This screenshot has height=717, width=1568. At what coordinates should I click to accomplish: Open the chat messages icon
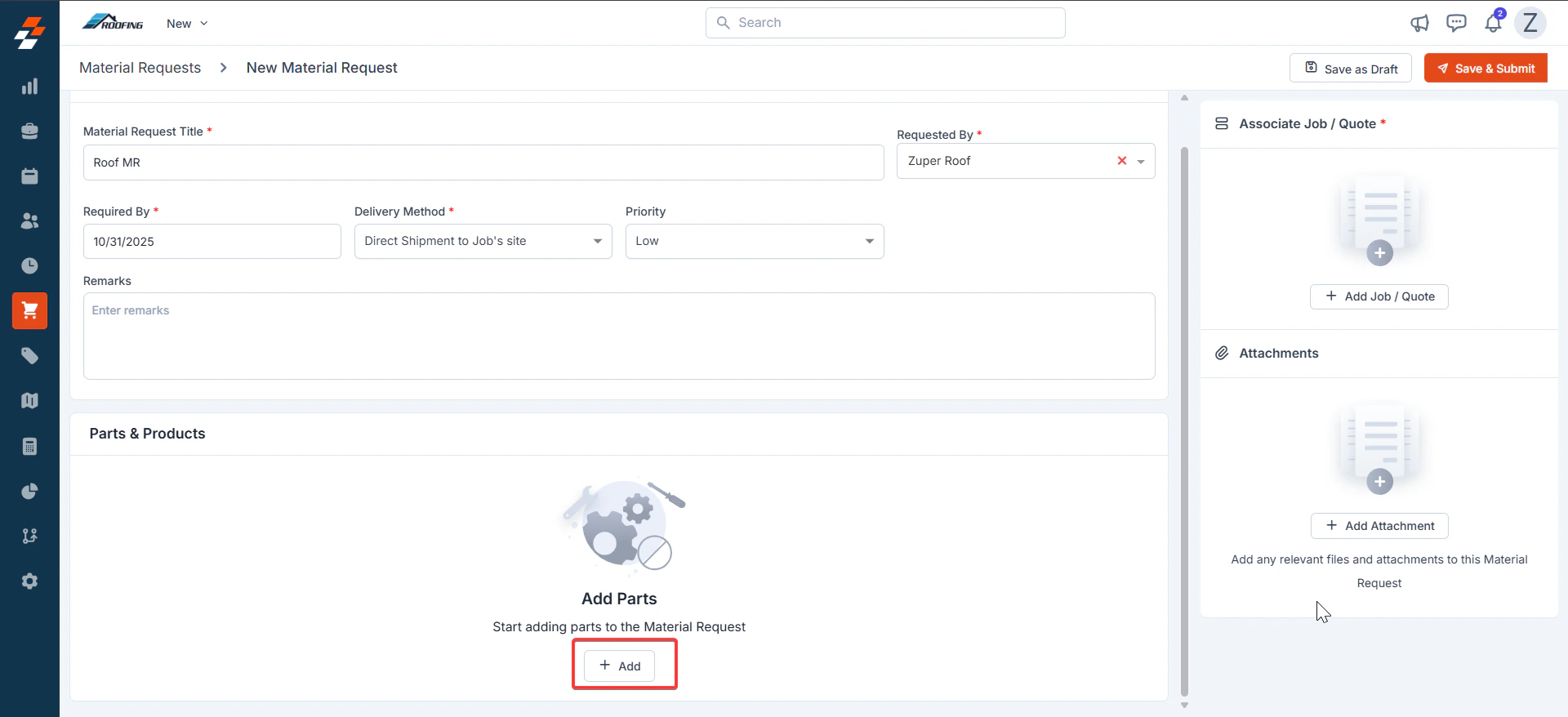click(x=1456, y=23)
